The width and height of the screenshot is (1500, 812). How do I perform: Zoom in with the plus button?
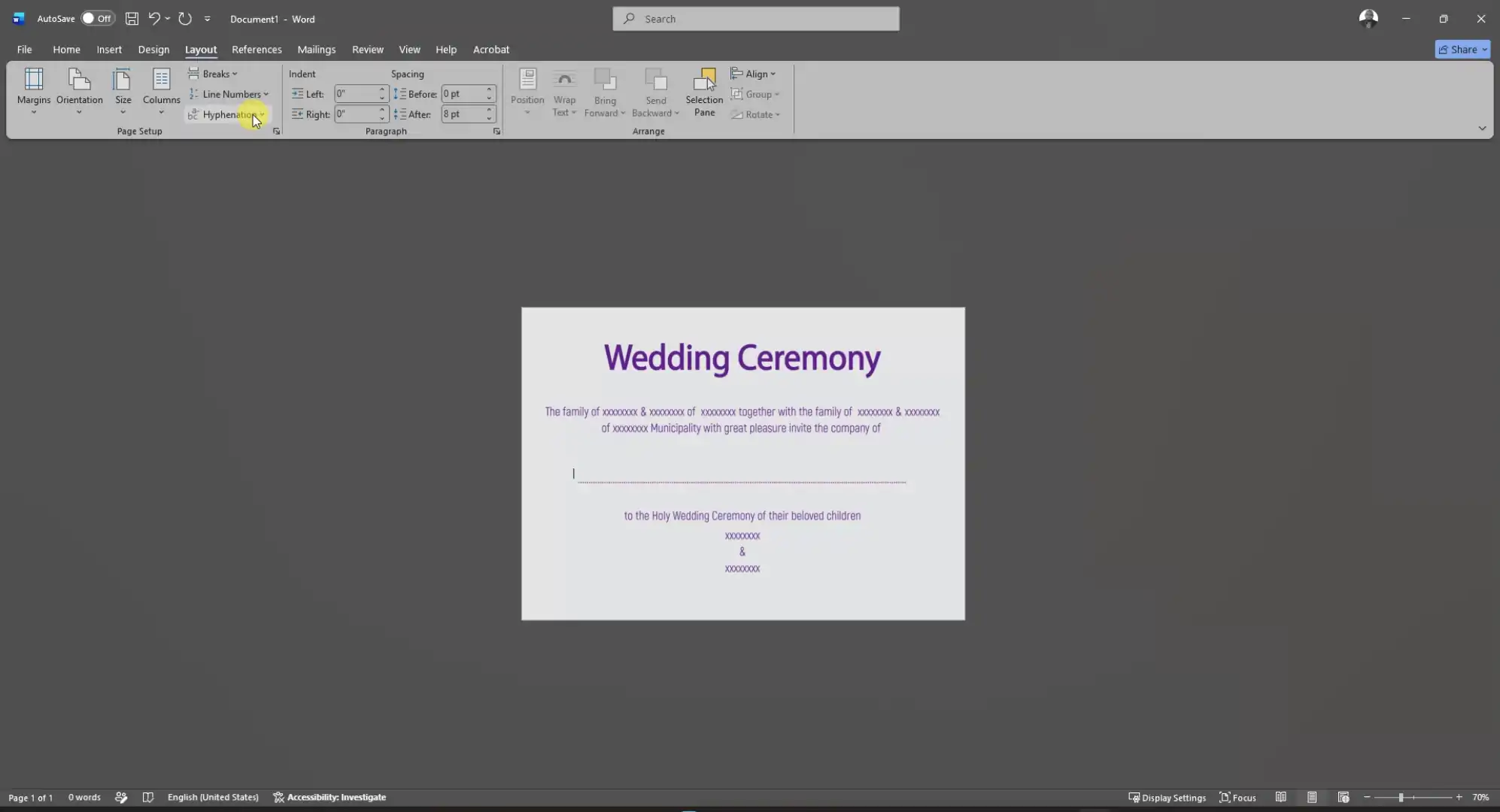point(1459,798)
